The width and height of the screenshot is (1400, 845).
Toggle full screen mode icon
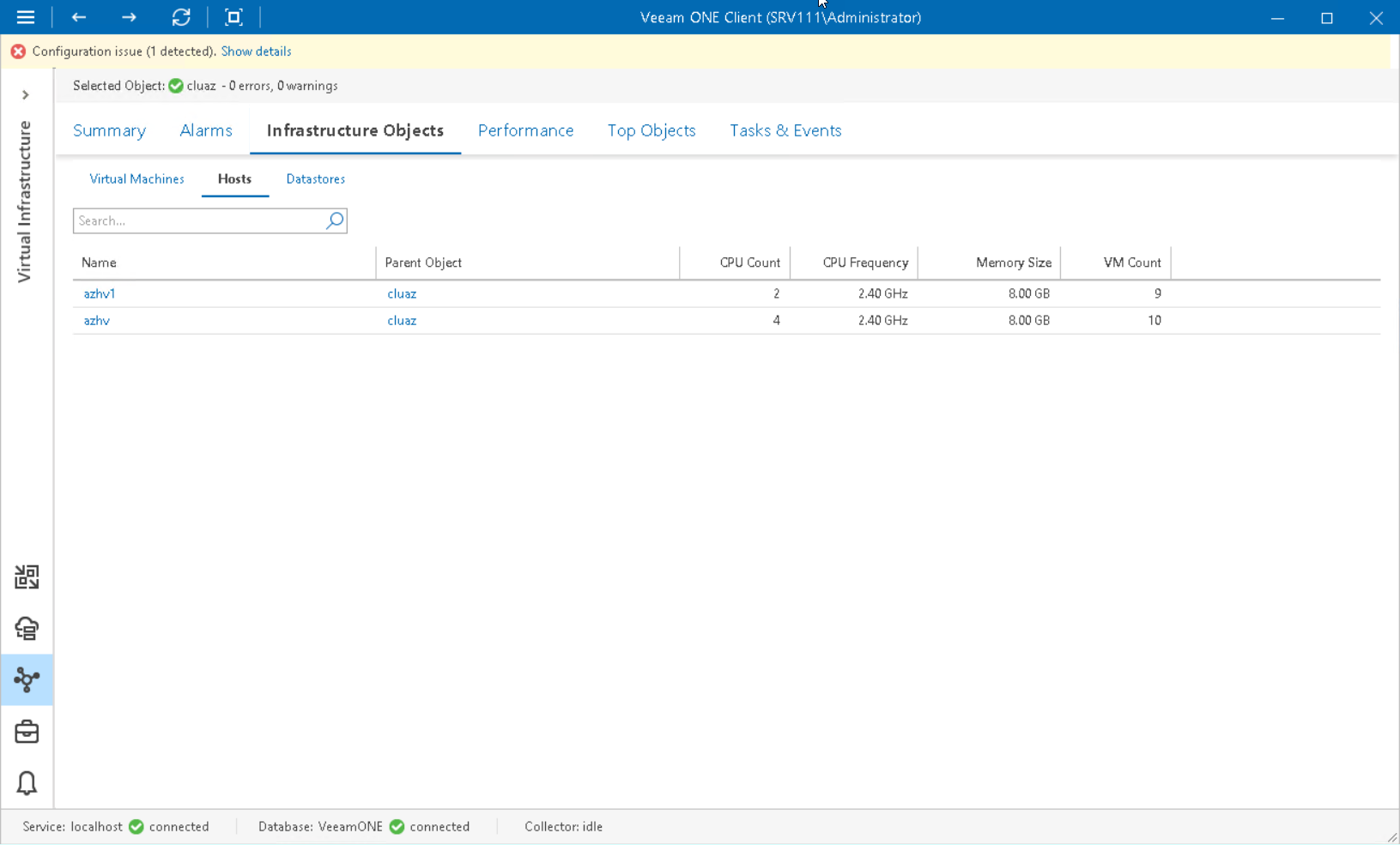point(233,17)
